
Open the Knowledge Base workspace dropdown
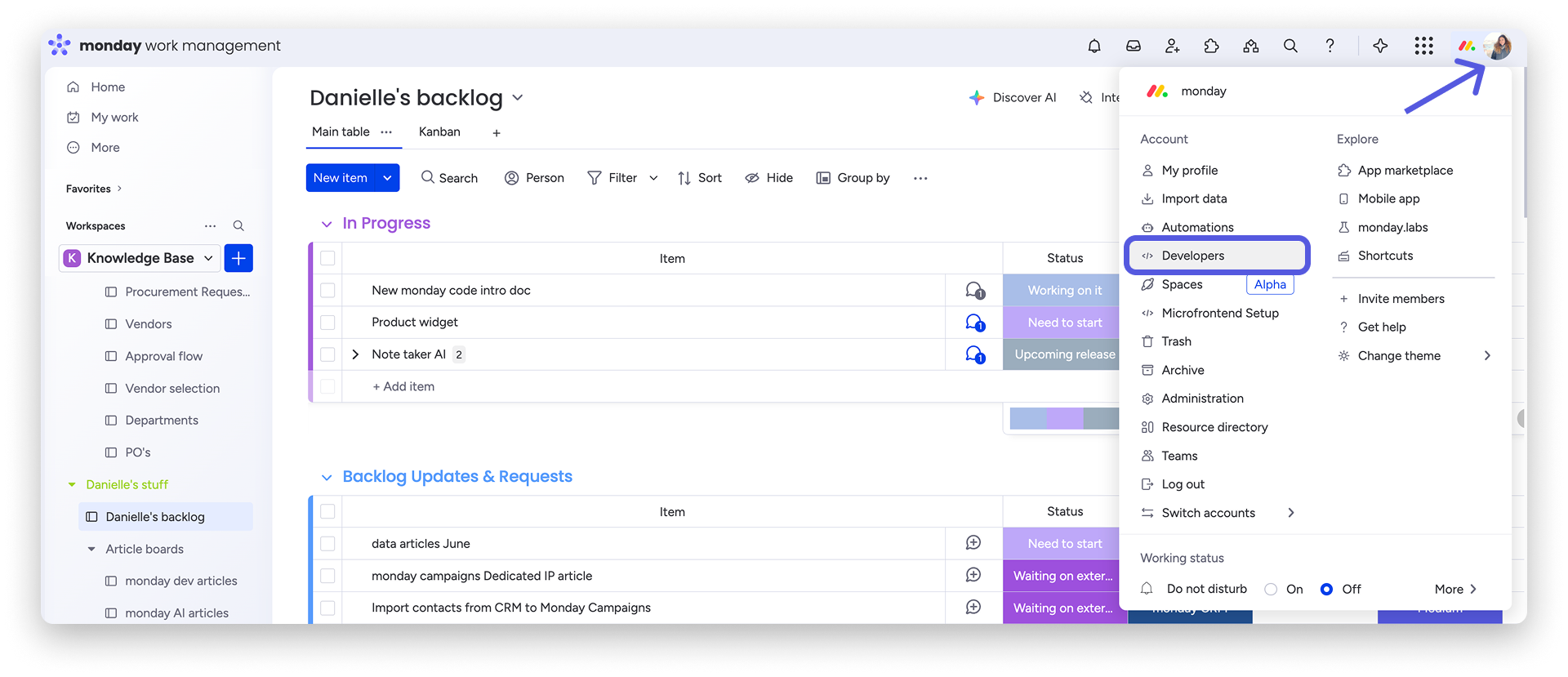coord(208,258)
